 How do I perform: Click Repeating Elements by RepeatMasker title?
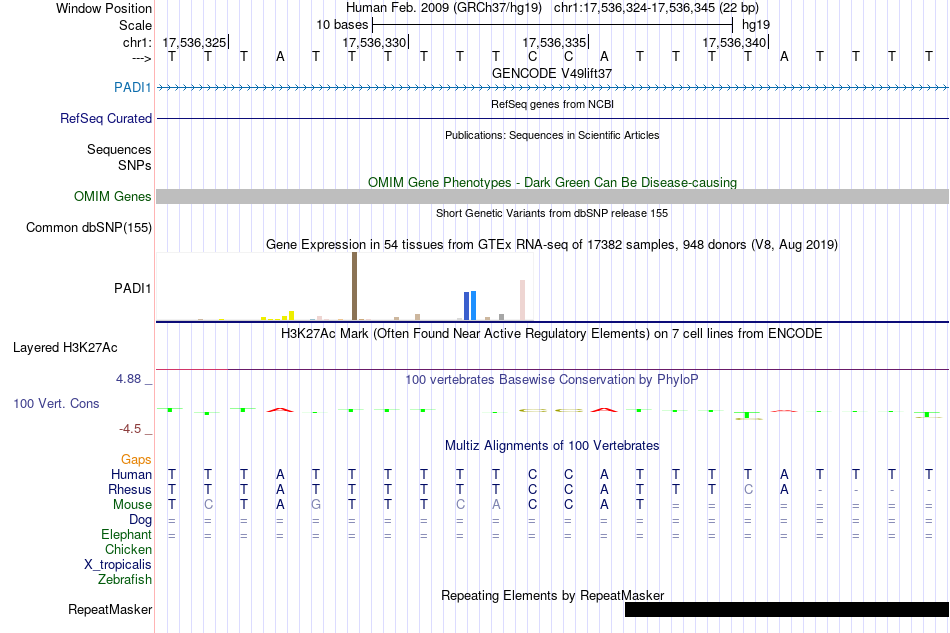click(552, 595)
